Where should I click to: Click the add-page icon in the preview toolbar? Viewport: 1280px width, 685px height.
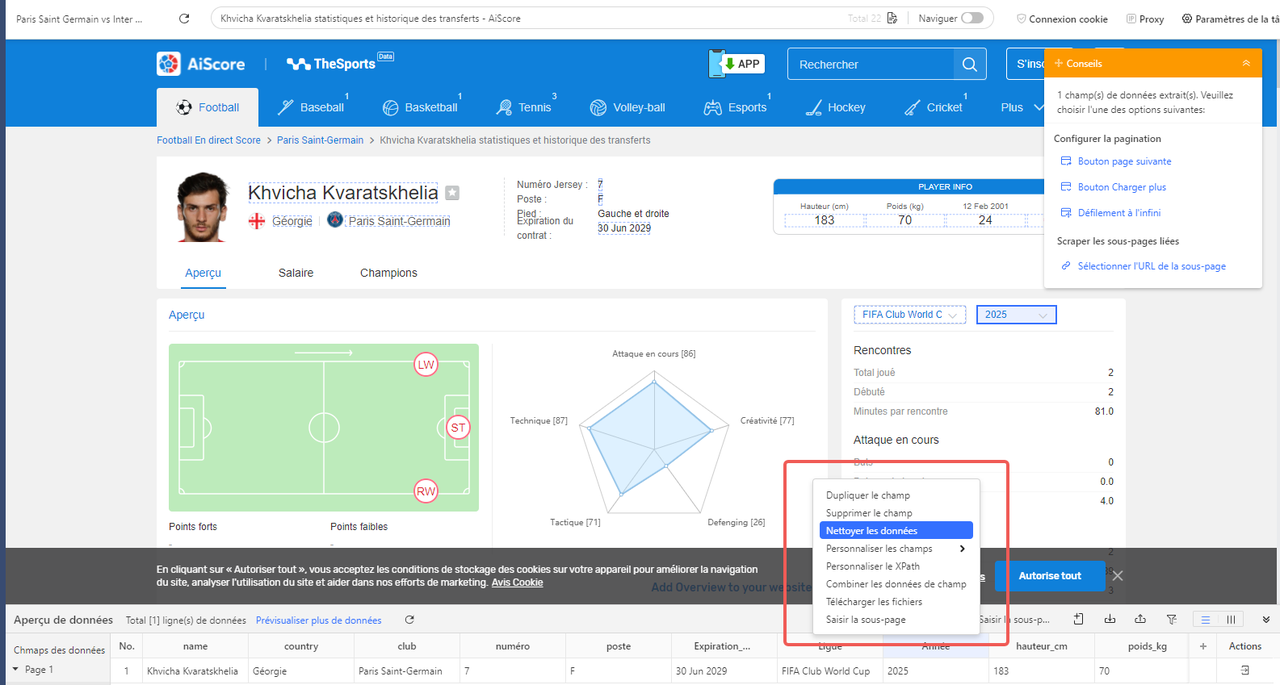coord(1078,620)
